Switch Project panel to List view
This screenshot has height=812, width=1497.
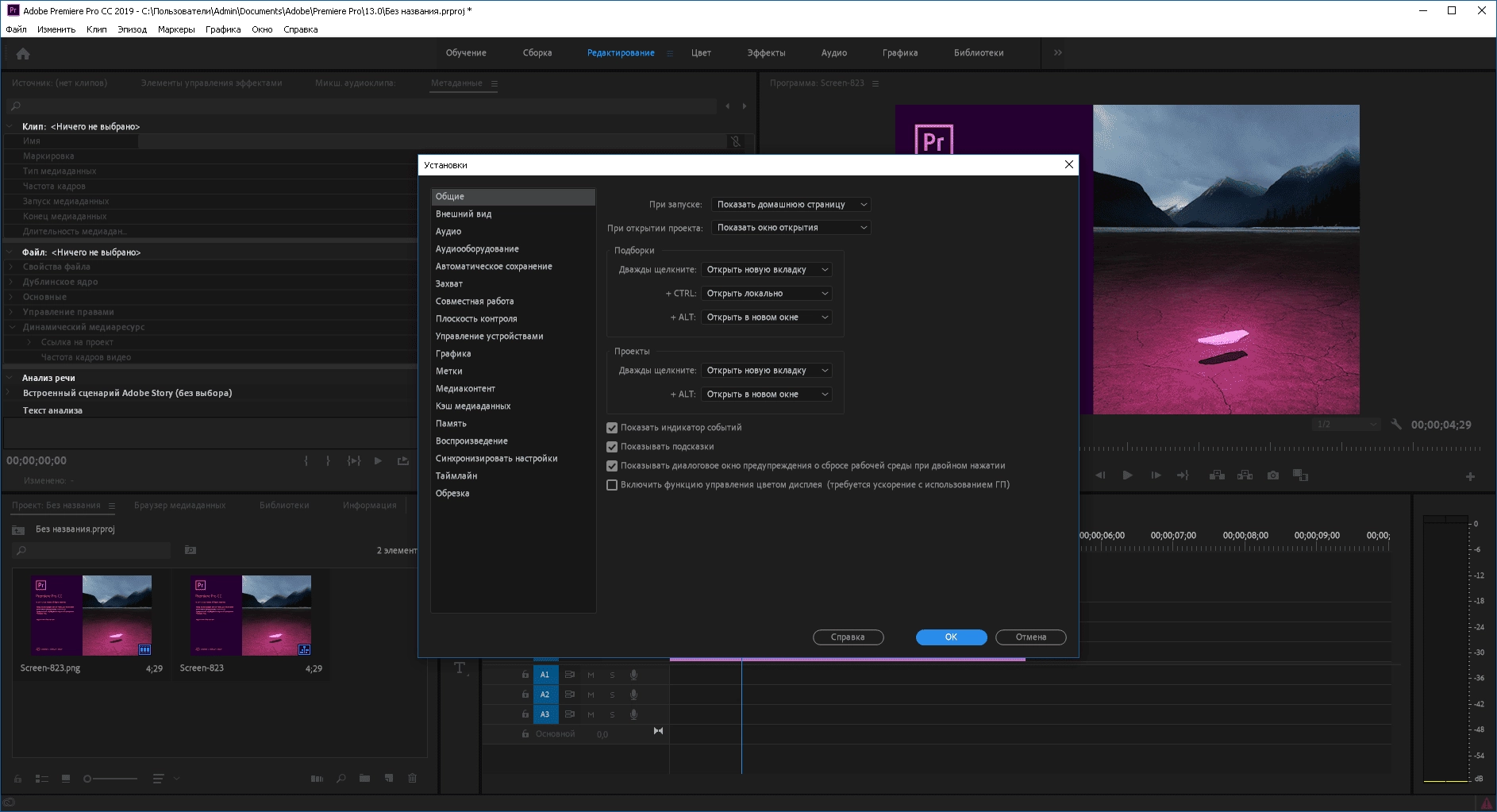pyautogui.click(x=42, y=779)
